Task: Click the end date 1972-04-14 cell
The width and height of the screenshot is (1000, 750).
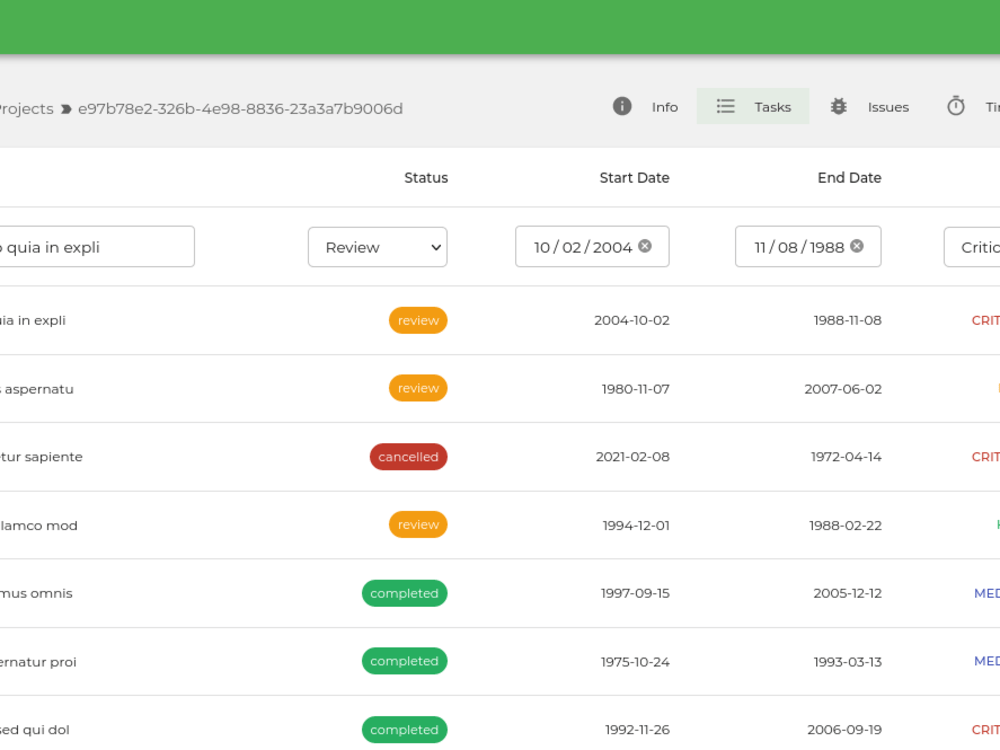Action: point(846,457)
